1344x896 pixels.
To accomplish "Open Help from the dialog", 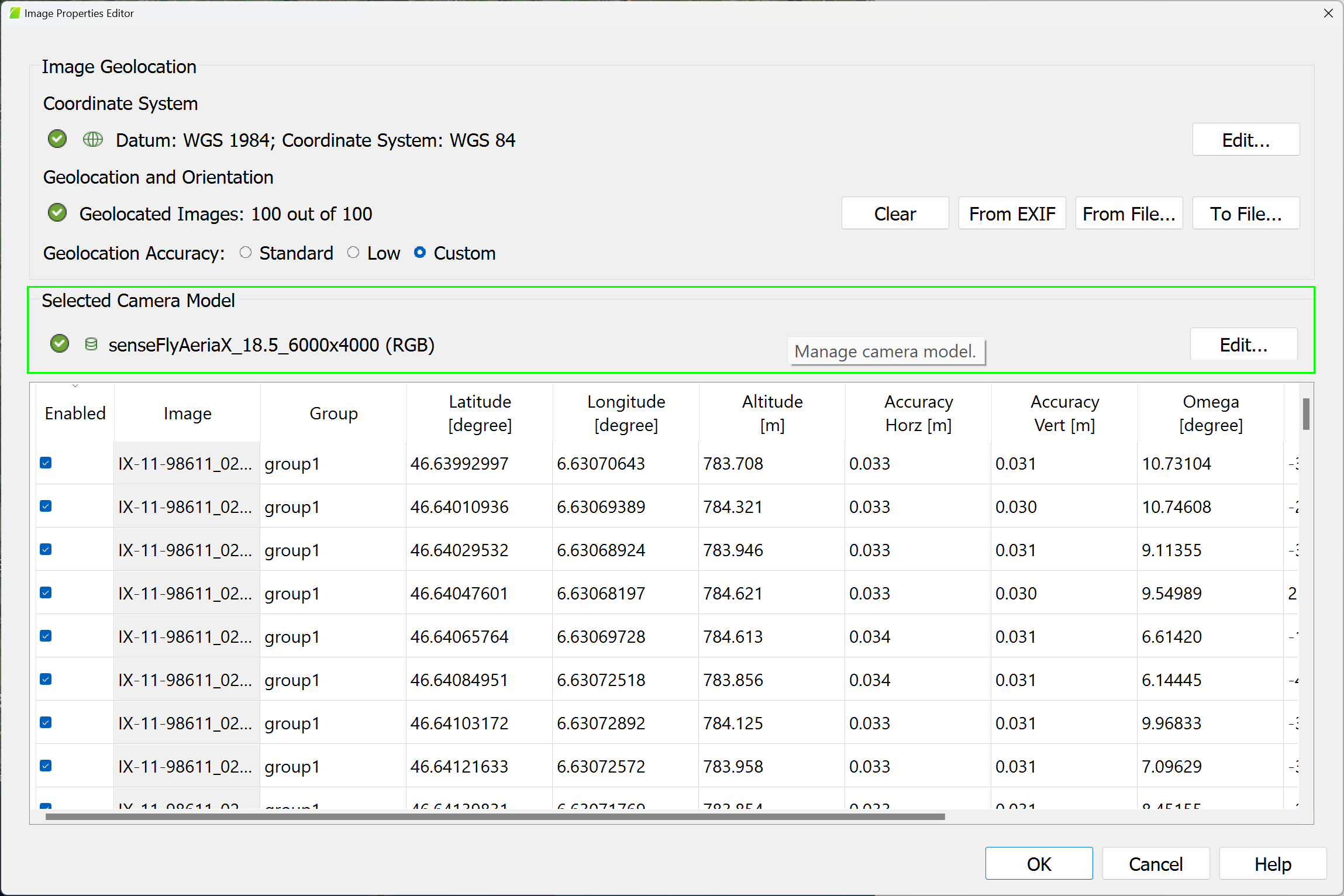I will 1272,863.
